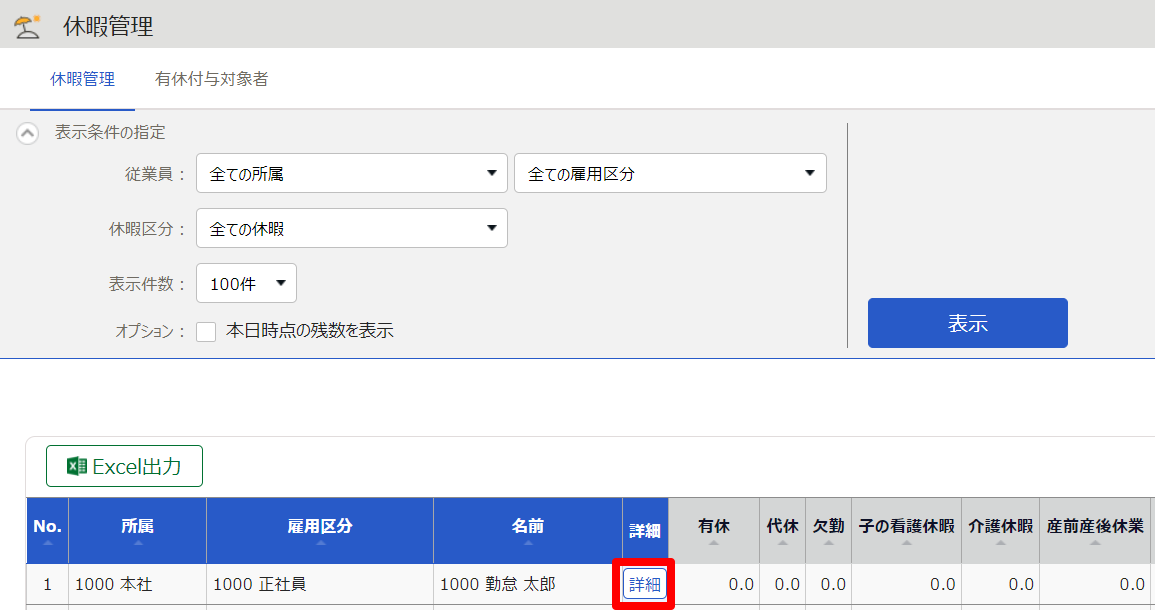Sort by the 有休 column header
This screenshot has height=610, width=1155.
713,530
